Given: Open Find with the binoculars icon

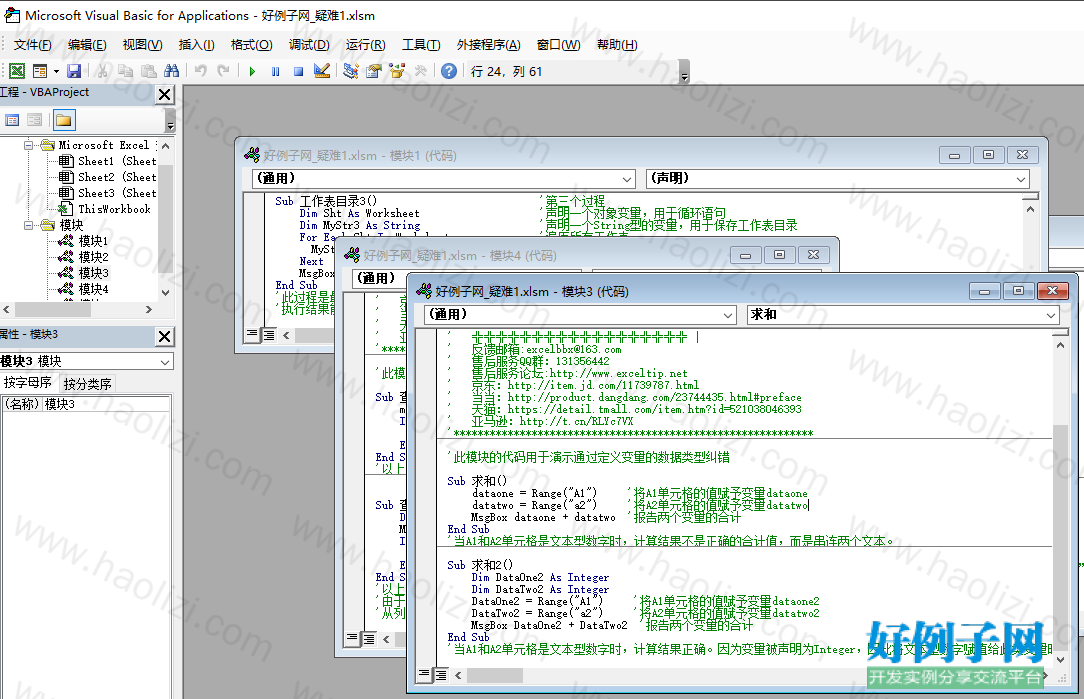Looking at the screenshot, I should [171, 71].
